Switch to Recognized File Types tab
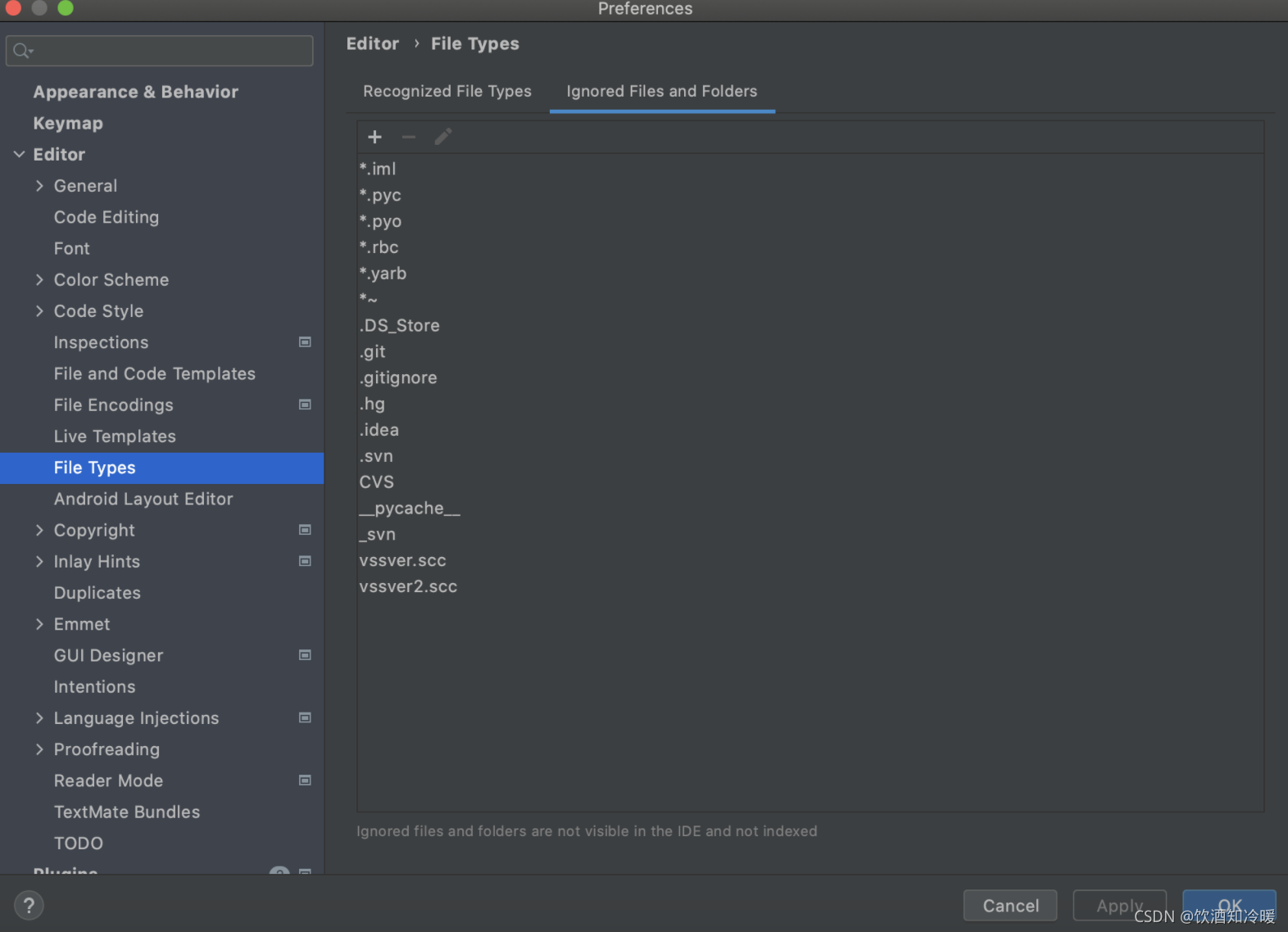 tap(447, 91)
